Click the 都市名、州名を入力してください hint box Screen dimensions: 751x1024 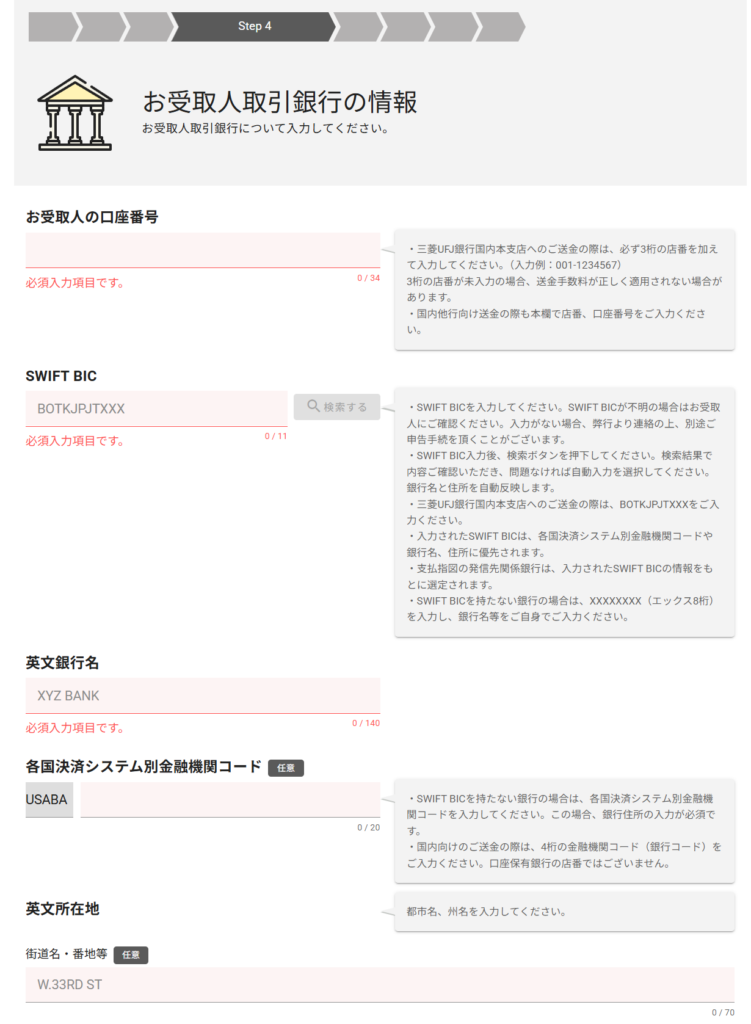point(564,912)
